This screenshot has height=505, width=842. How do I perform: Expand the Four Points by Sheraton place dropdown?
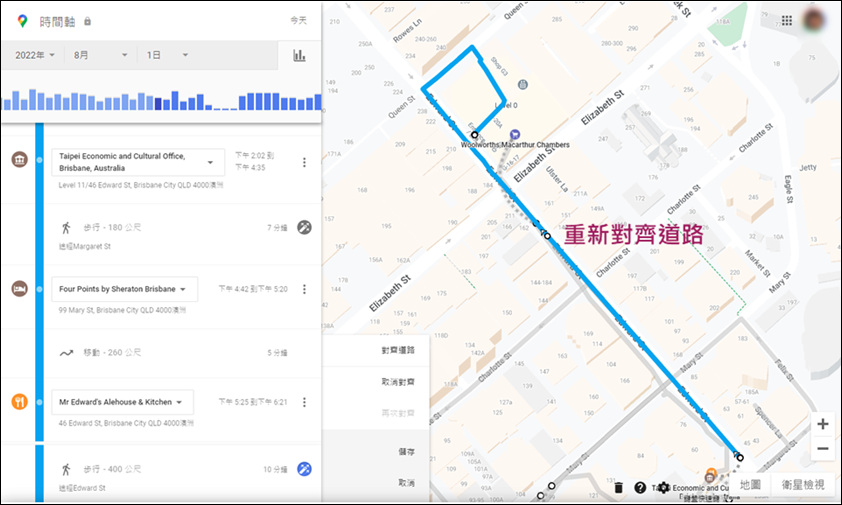click(124, 289)
